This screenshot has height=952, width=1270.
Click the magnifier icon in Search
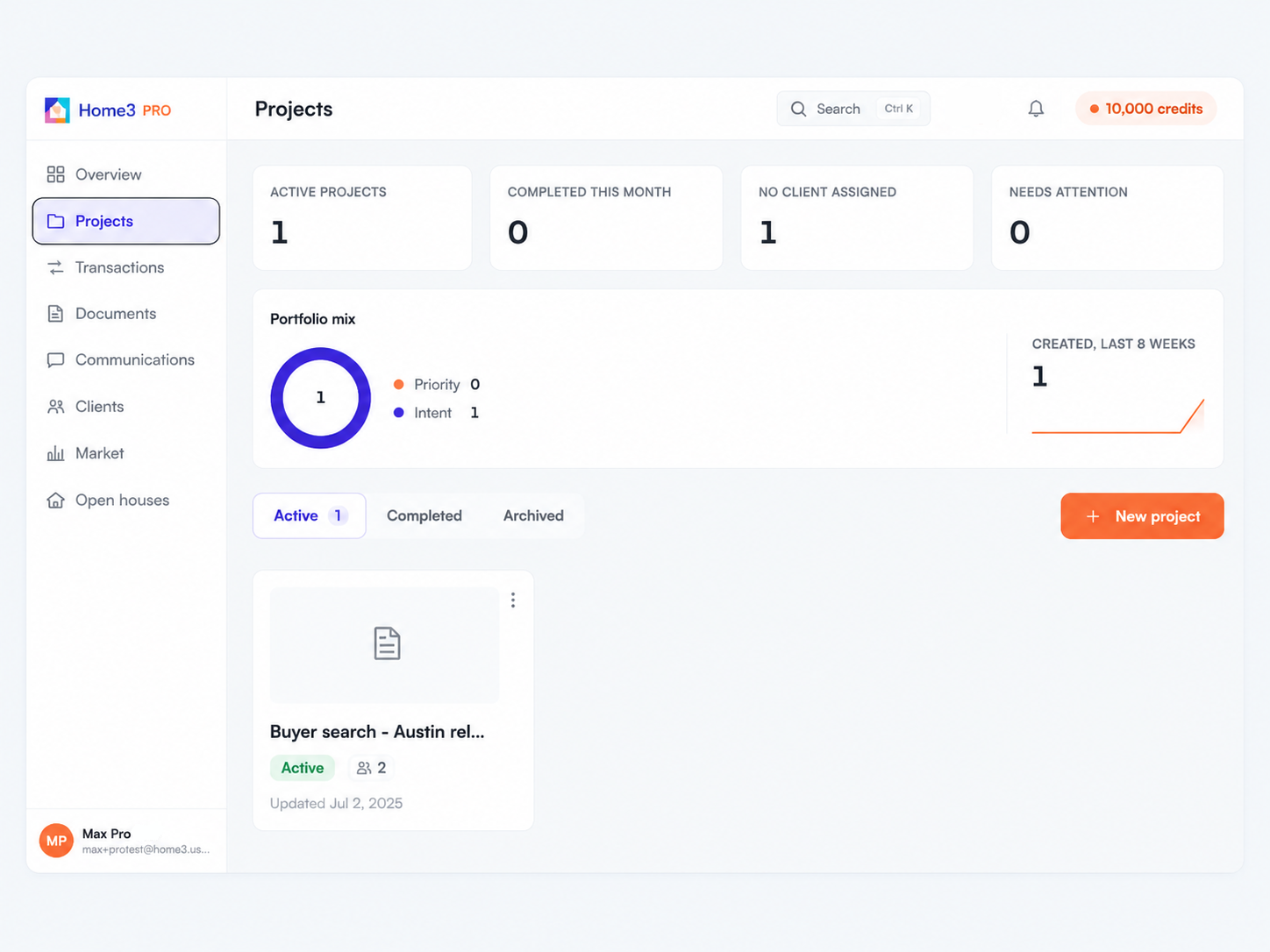pos(798,109)
